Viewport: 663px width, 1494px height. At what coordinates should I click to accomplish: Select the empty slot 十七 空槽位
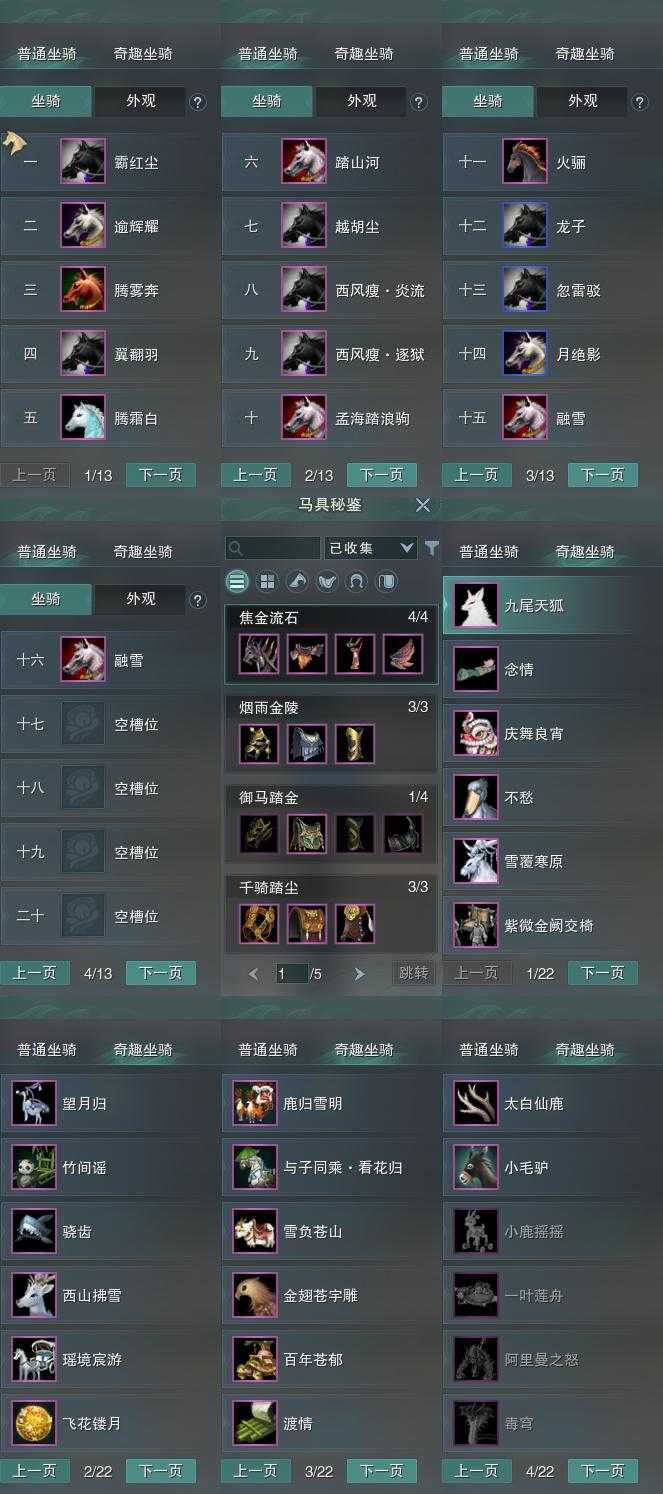pyautogui.click(x=110, y=724)
